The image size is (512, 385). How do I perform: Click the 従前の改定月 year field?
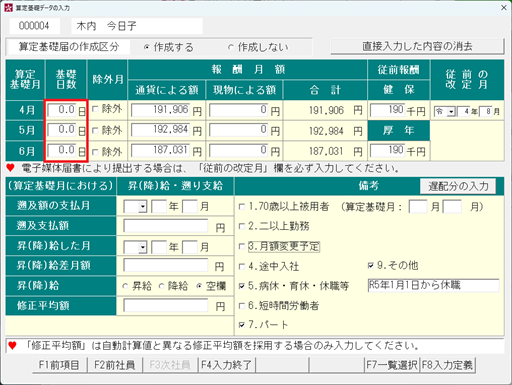464,112
